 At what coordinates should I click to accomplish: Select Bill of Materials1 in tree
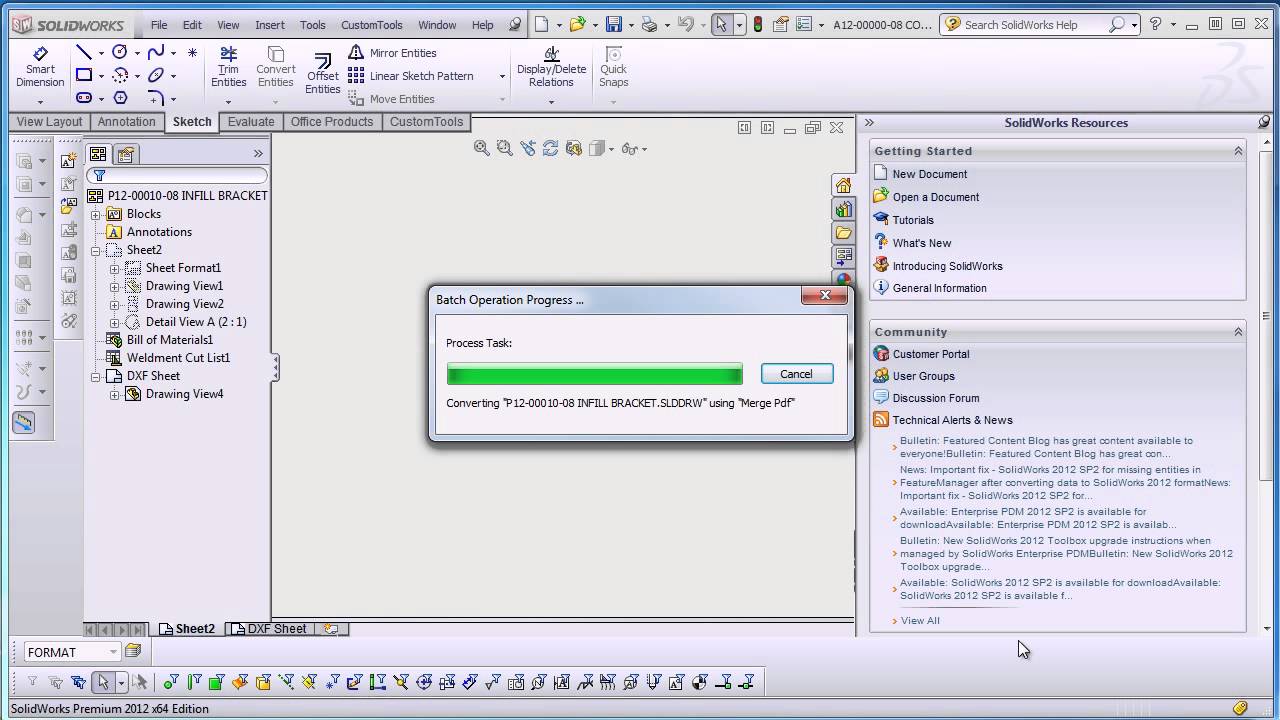click(x=169, y=340)
